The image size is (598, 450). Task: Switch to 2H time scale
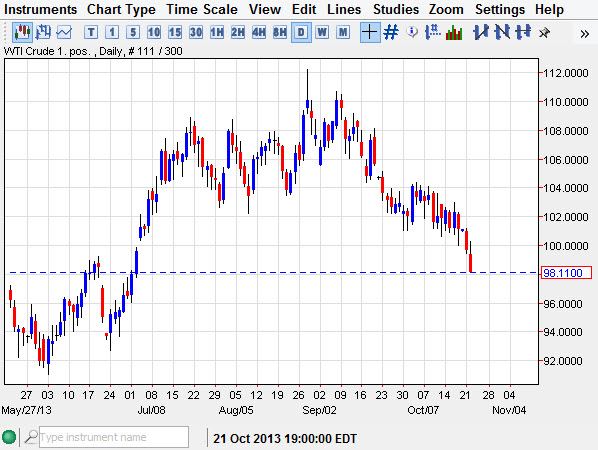238,32
